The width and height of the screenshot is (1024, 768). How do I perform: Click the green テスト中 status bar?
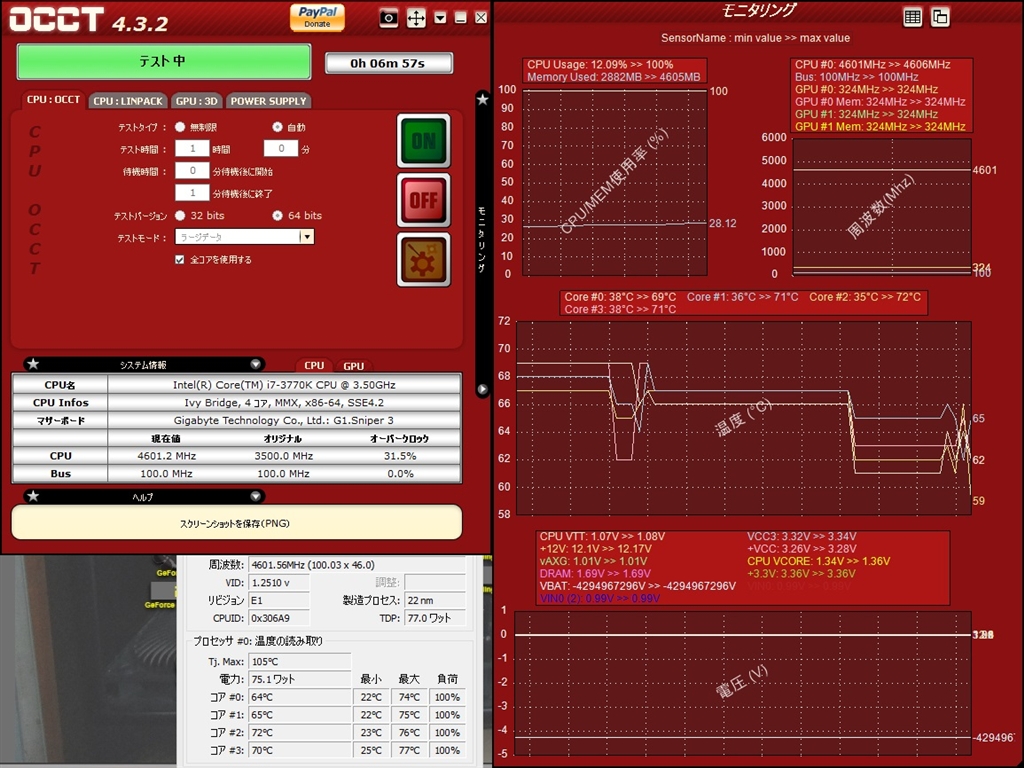point(163,61)
